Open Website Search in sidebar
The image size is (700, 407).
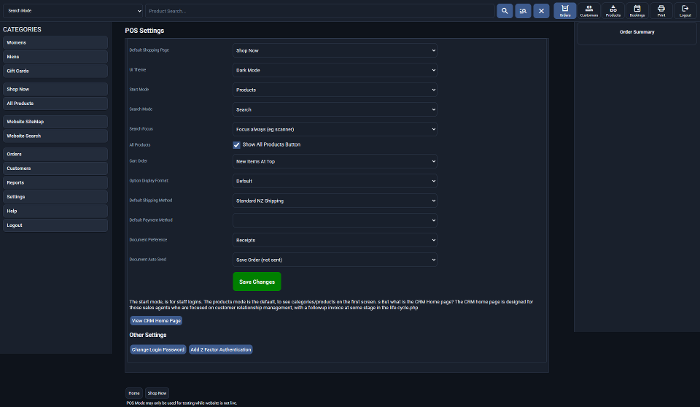[x=55, y=136]
